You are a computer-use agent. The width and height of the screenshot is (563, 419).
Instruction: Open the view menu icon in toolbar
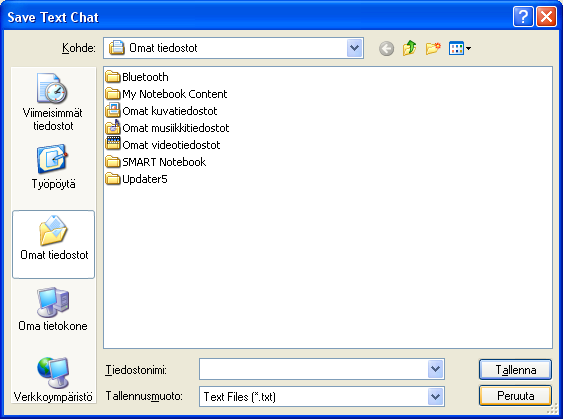point(460,48)
